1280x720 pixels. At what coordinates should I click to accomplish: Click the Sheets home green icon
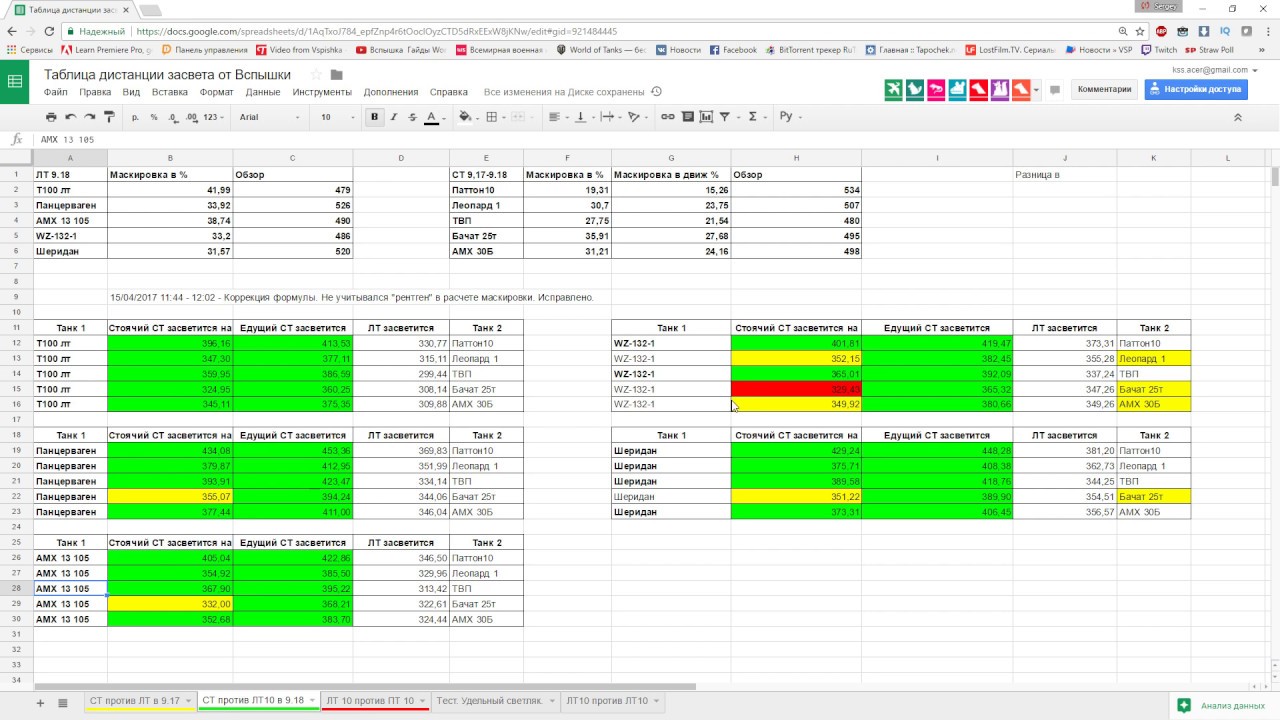point(15,82)
